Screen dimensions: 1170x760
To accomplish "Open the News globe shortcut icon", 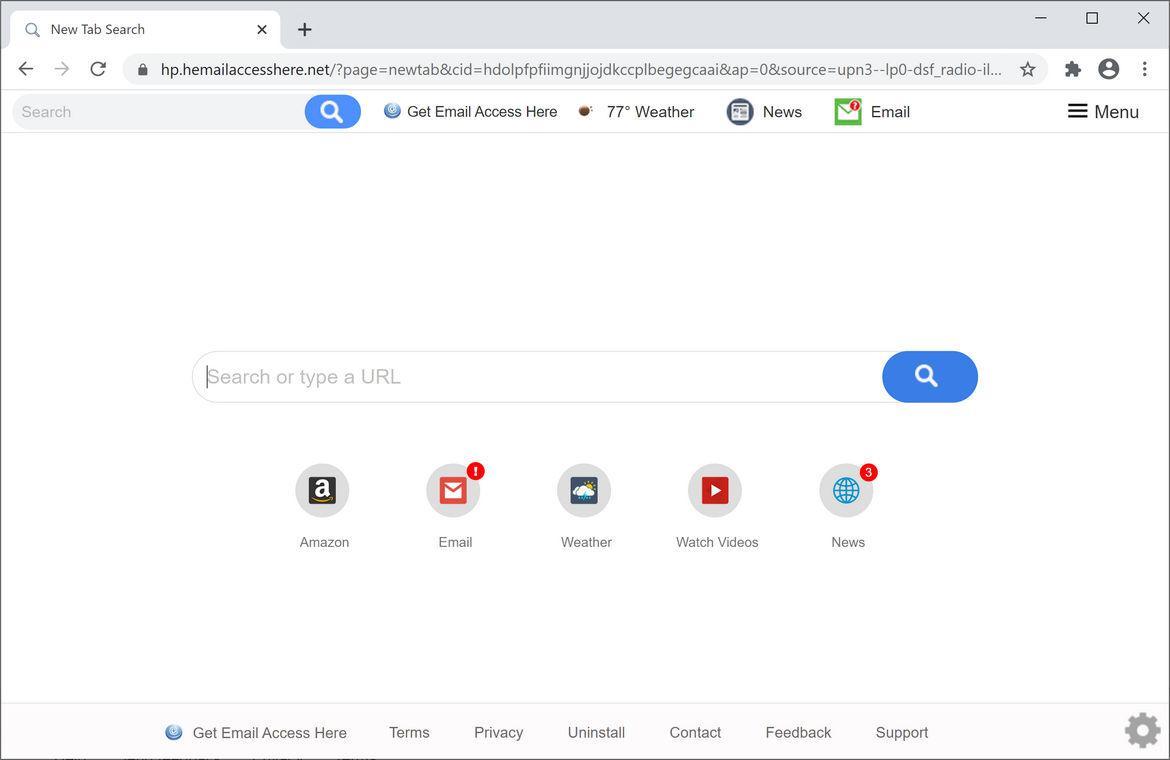I will click(846, 490).
